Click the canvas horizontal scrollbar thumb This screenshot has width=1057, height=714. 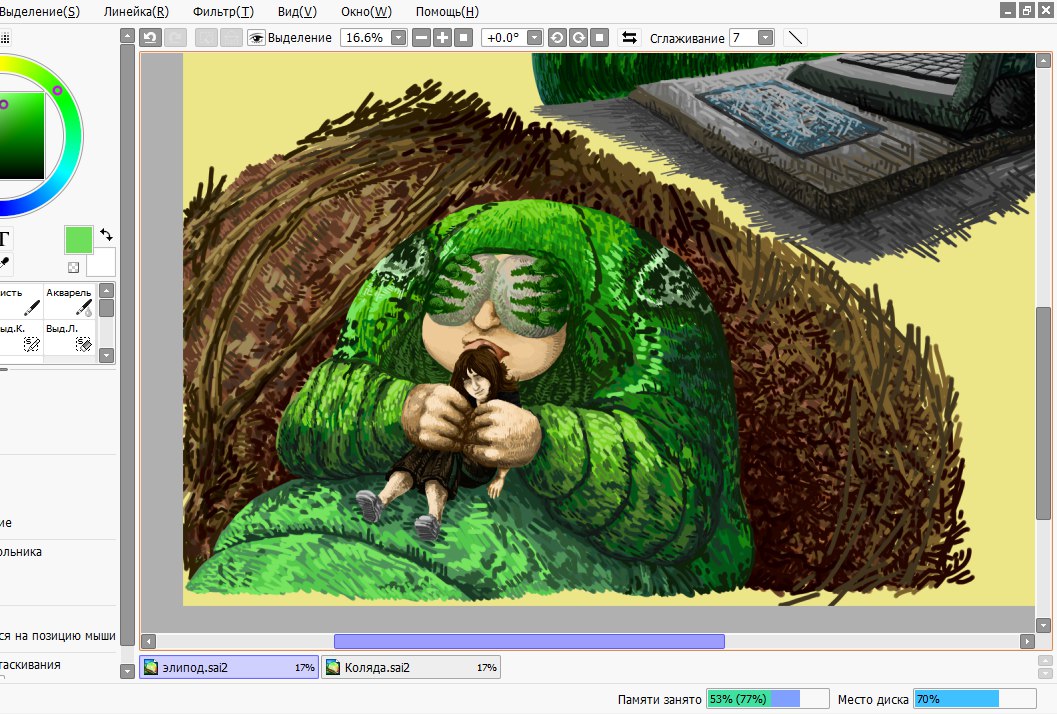529,641
